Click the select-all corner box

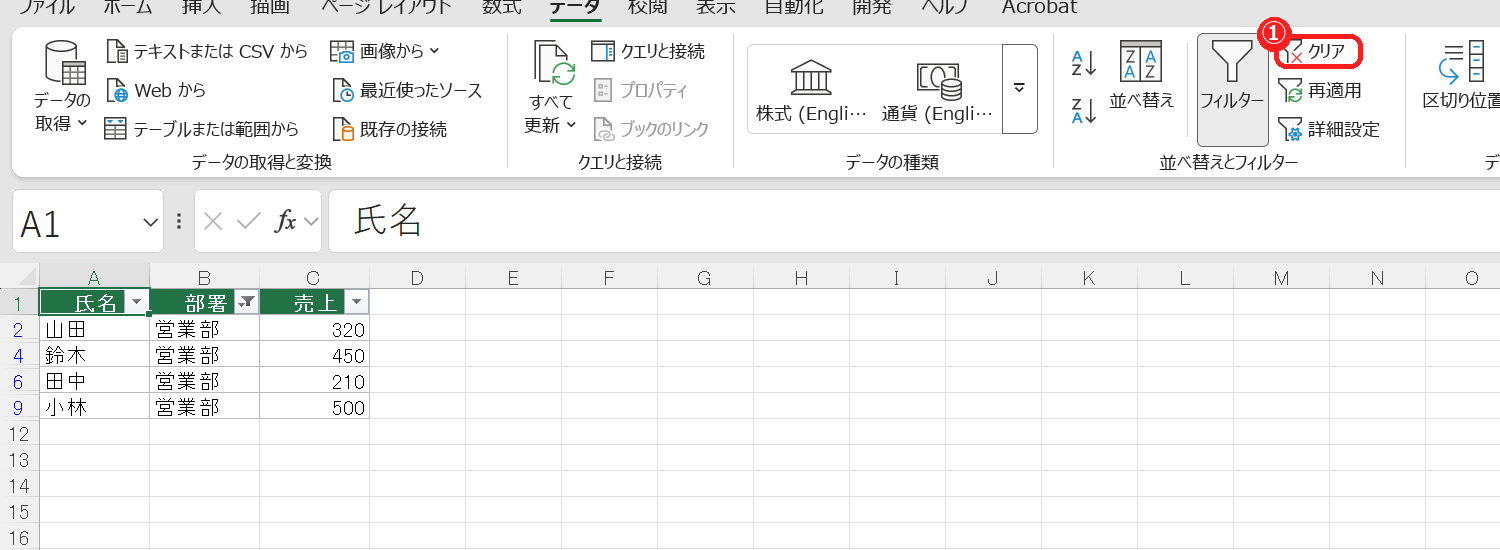click(19, 277)
